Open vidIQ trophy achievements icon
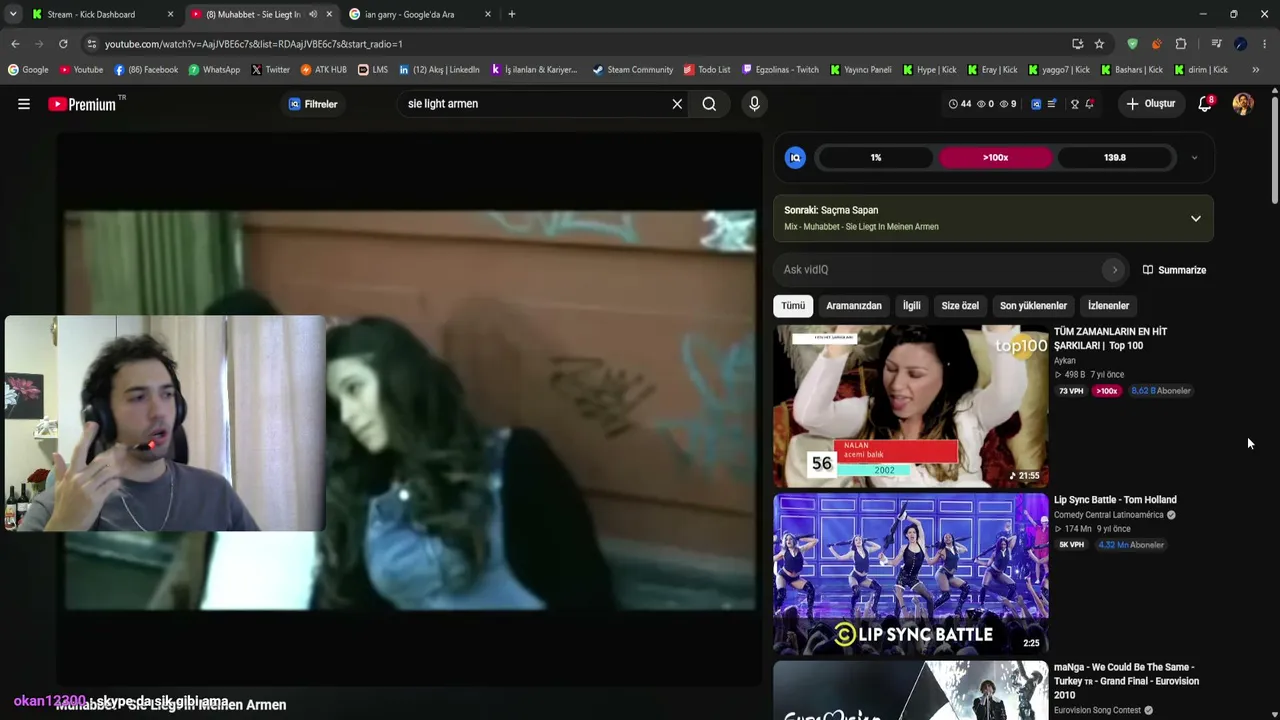 [x=1075, y=104]
